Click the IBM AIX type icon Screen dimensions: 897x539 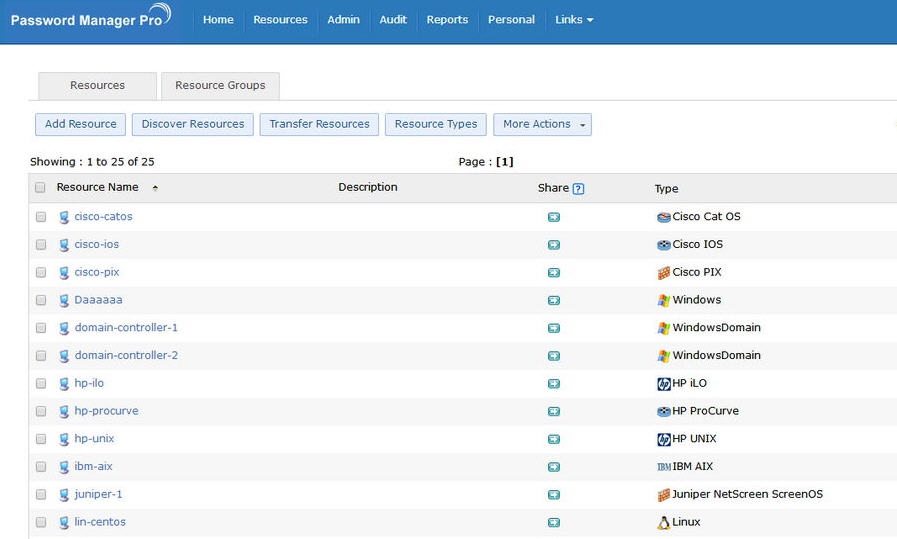663,467
